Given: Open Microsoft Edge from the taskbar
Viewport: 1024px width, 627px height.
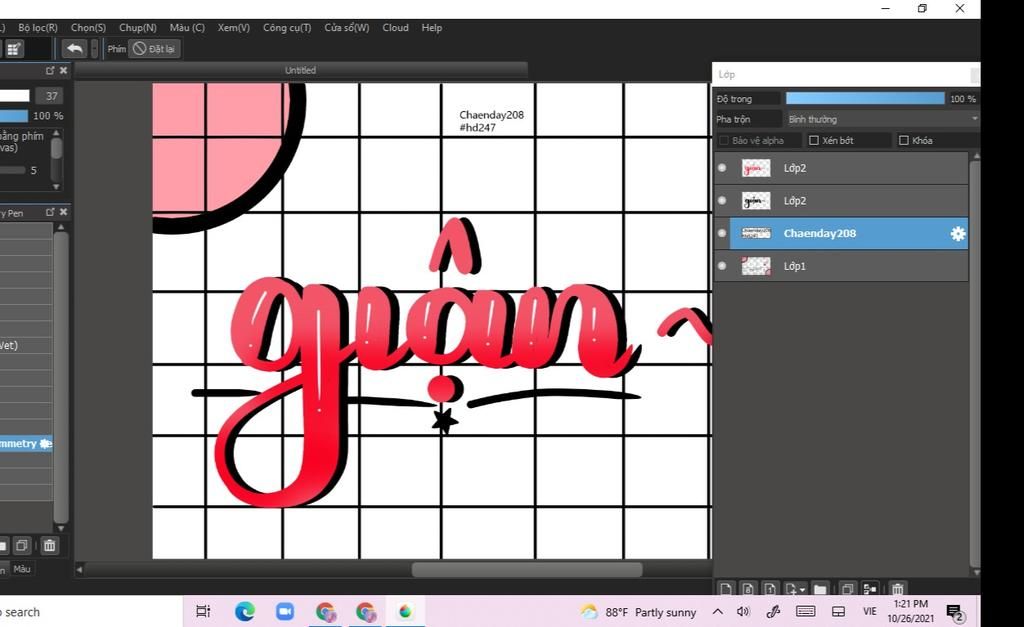Looking at the screenshot, I should [x=244, y=611].
